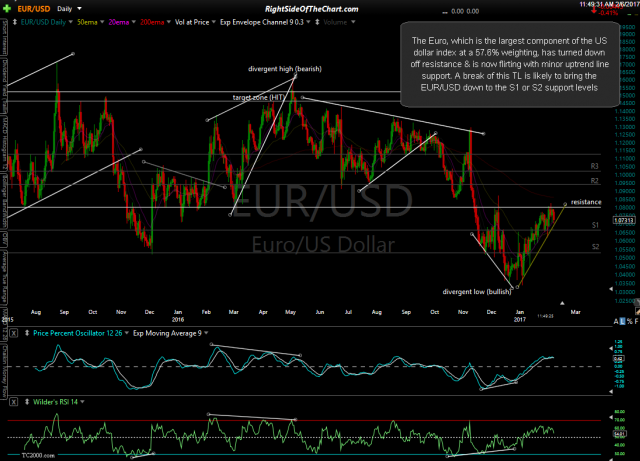This screenshot has height=461, width=640.
Task: Click the S2 support level label
Action: [x=596, y=247]
